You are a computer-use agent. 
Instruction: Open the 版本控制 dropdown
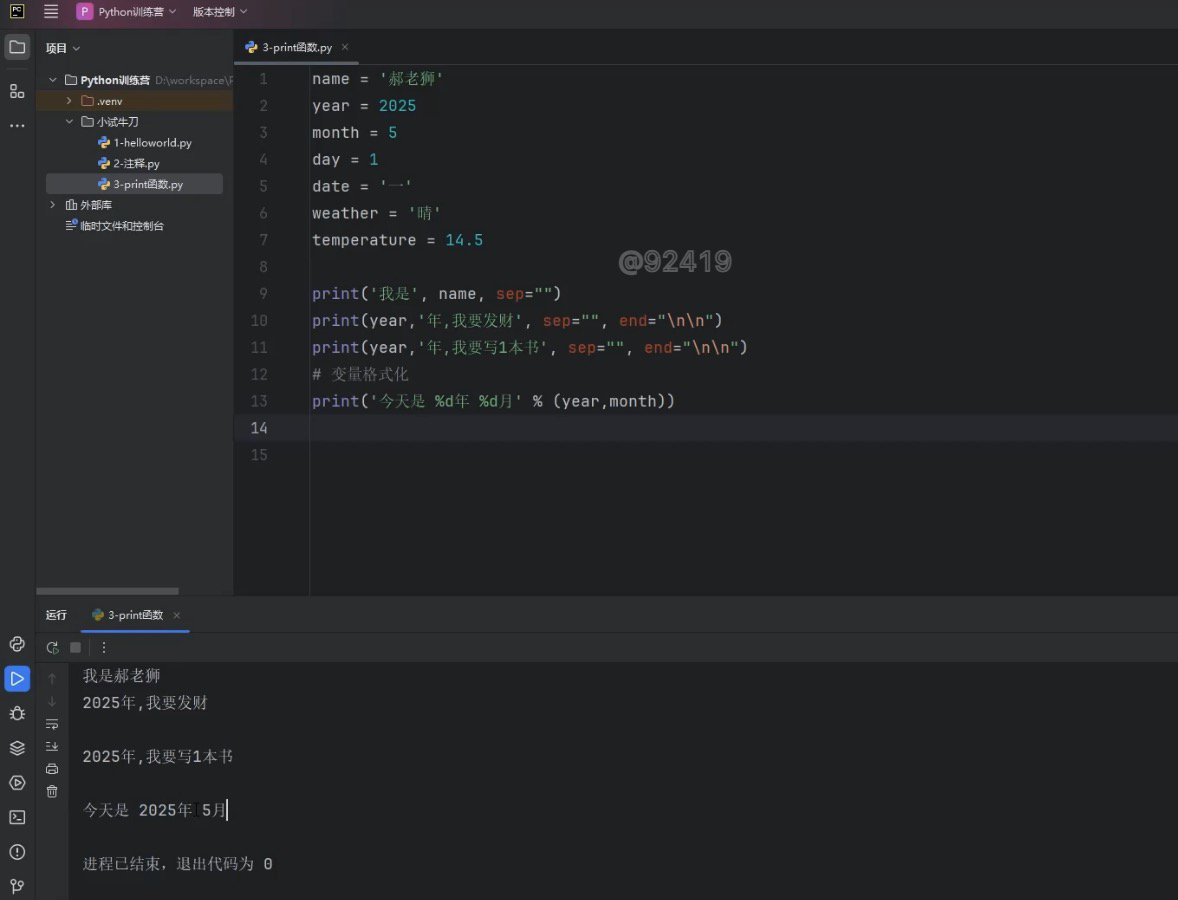[220, 12]
